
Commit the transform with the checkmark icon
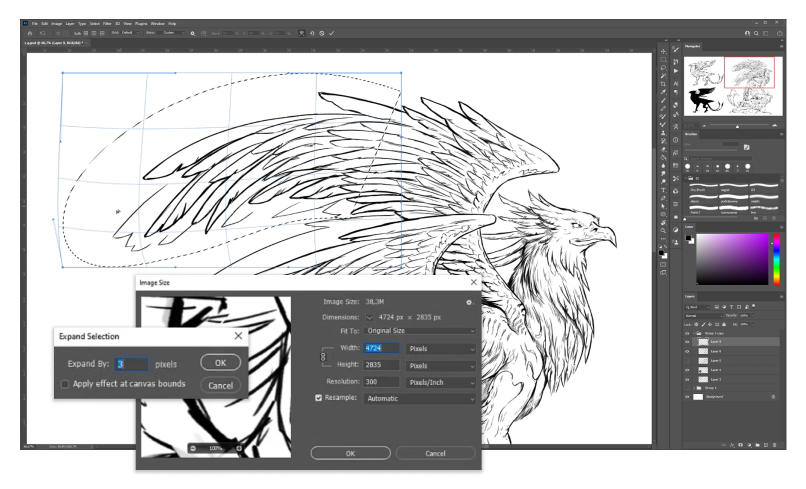(331, 33)
